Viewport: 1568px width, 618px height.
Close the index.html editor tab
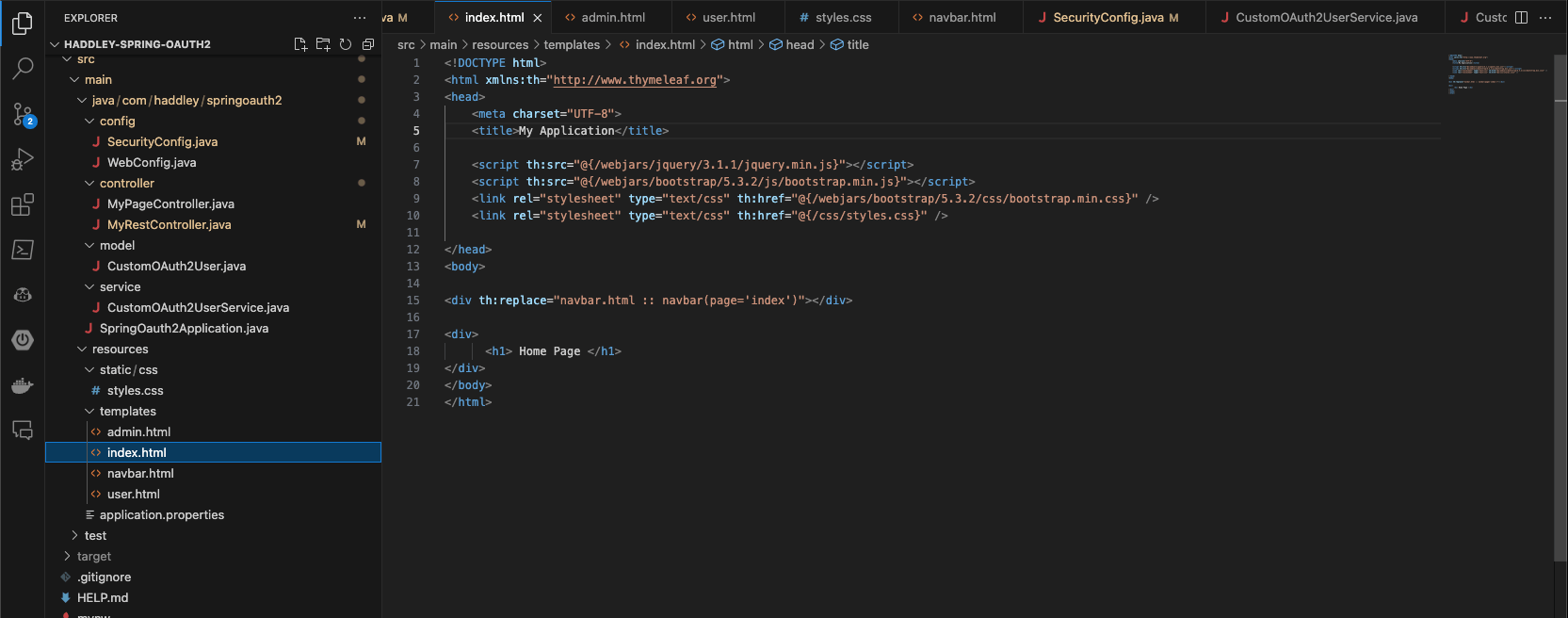(x=538, y=18)
